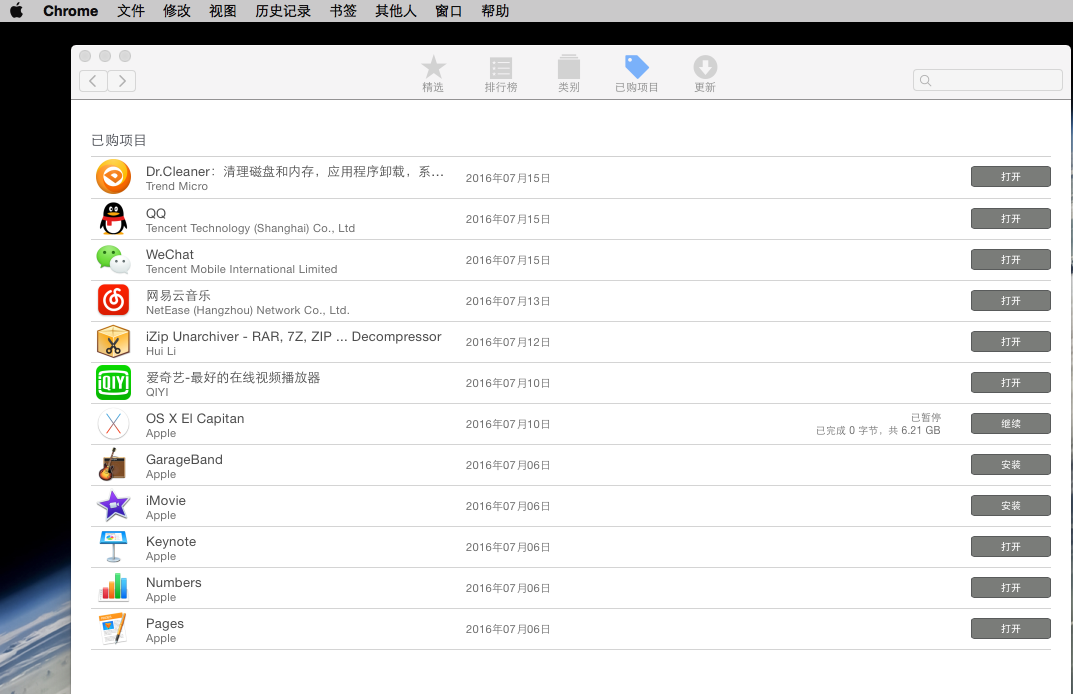The width and height of the screenshot is (1073, 694).
Task: Click the Numbers app name
Action: click(x=174, y=582)
